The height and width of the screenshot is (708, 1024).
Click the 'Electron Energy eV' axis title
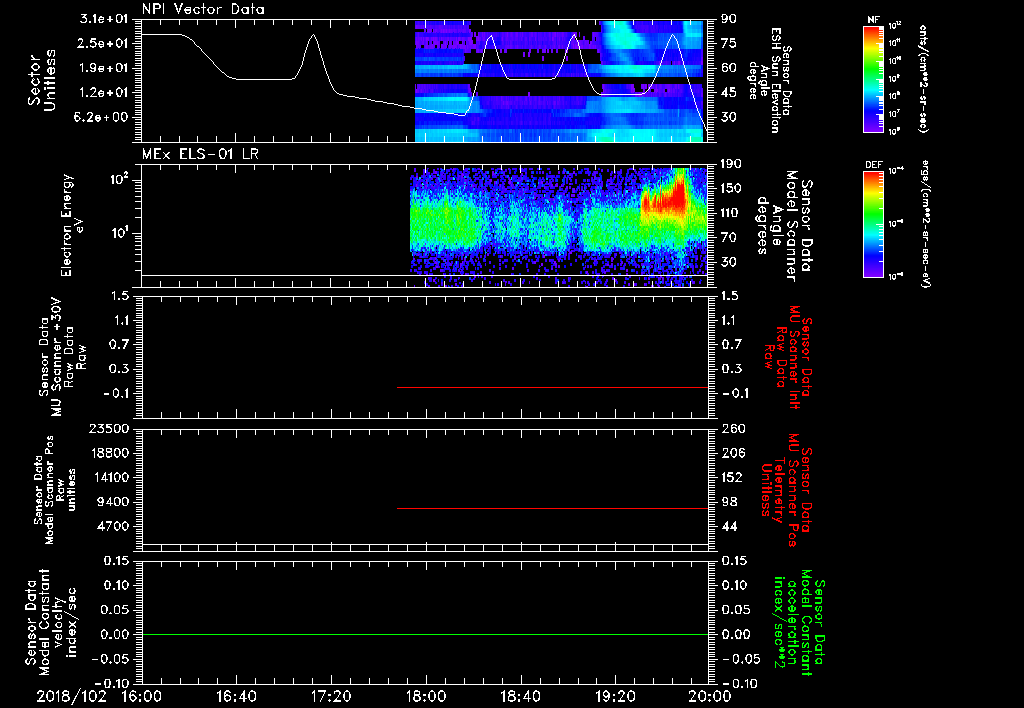(x=72, y=224)
